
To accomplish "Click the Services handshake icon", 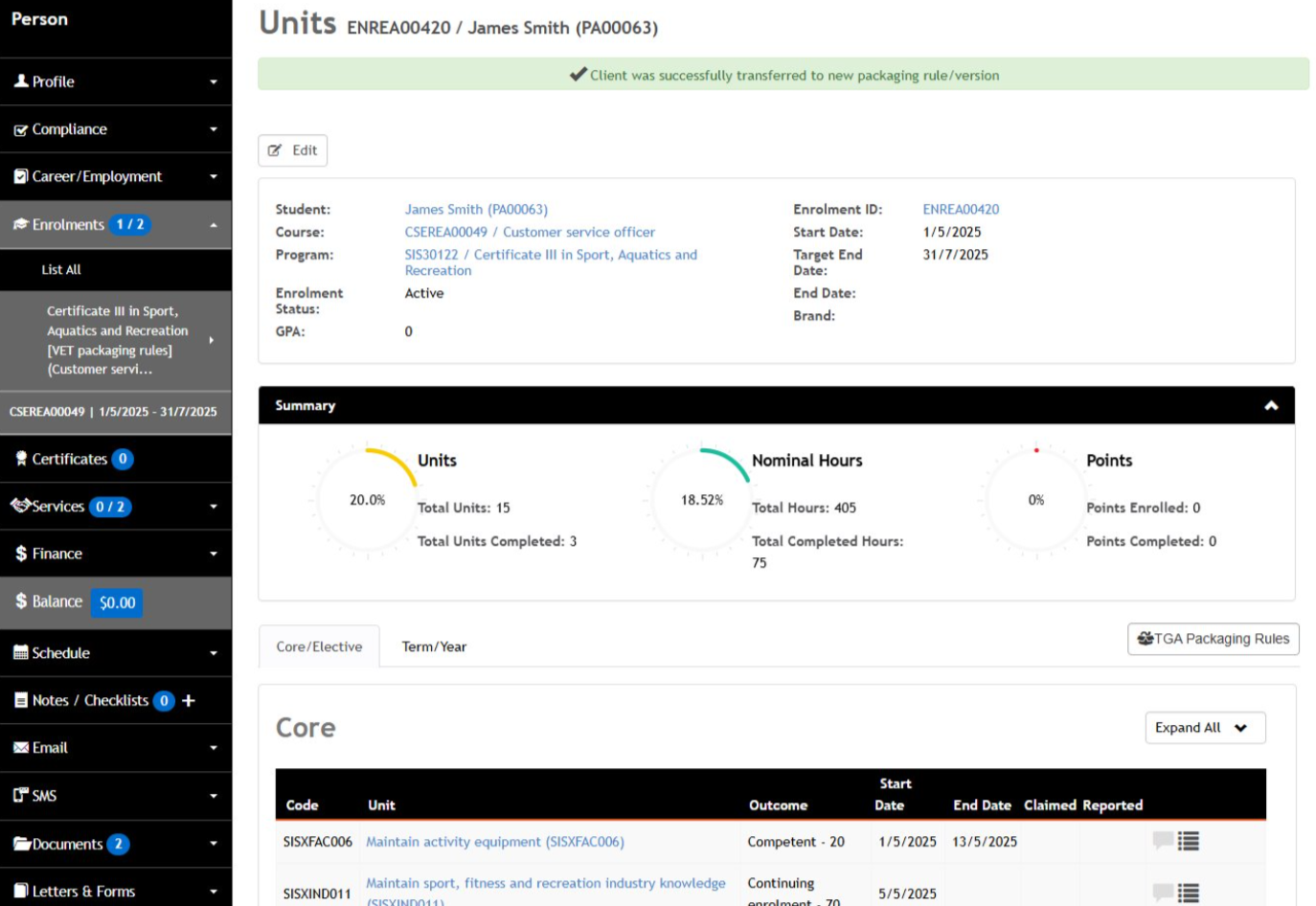I will point(21,506).
